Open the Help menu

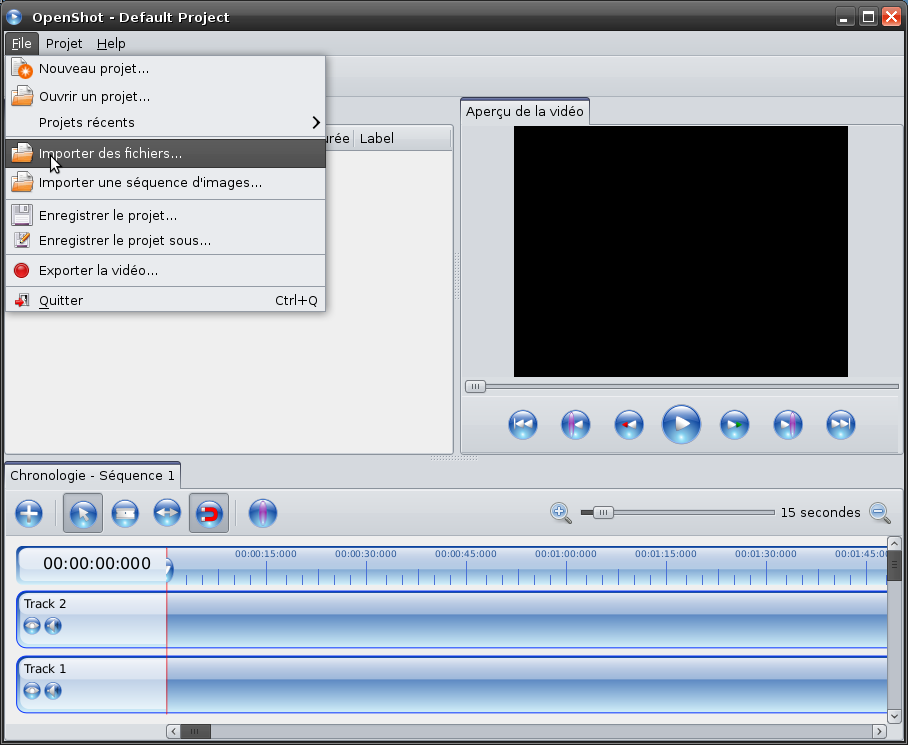pyautogui.click(x=111, y=44)
